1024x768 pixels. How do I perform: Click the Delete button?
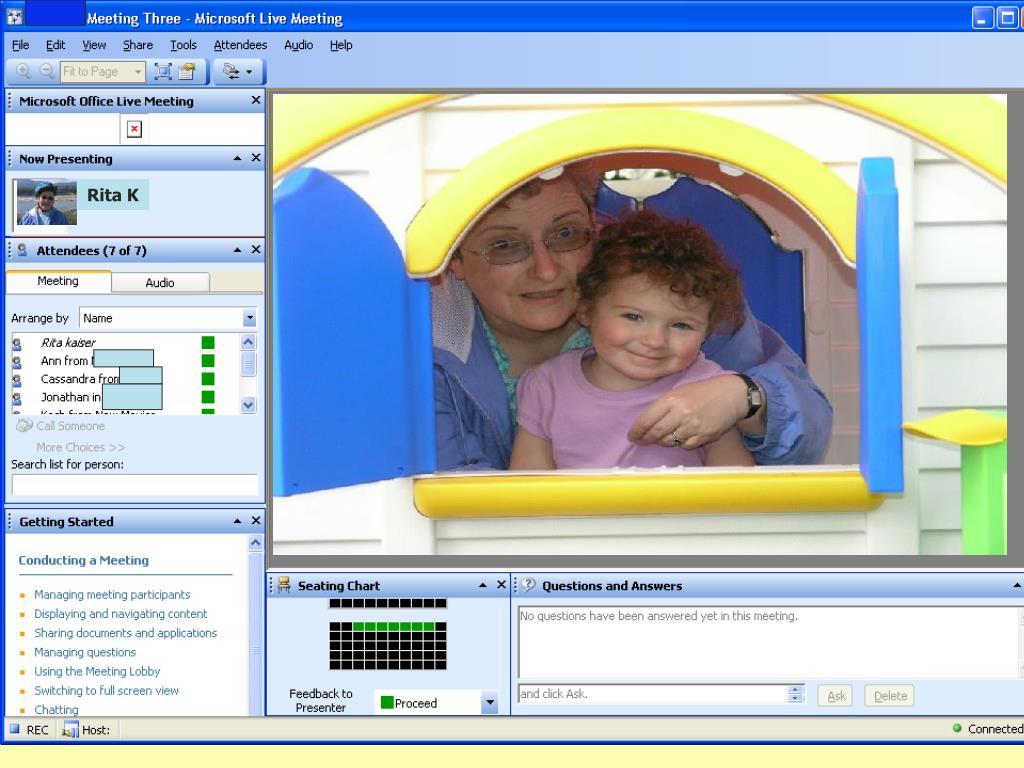890,696
